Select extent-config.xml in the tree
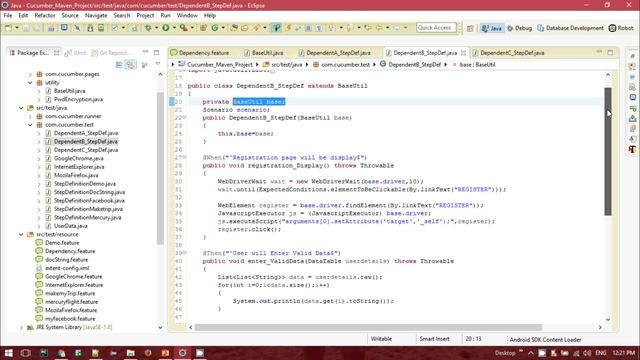 [x=67, y=268]
